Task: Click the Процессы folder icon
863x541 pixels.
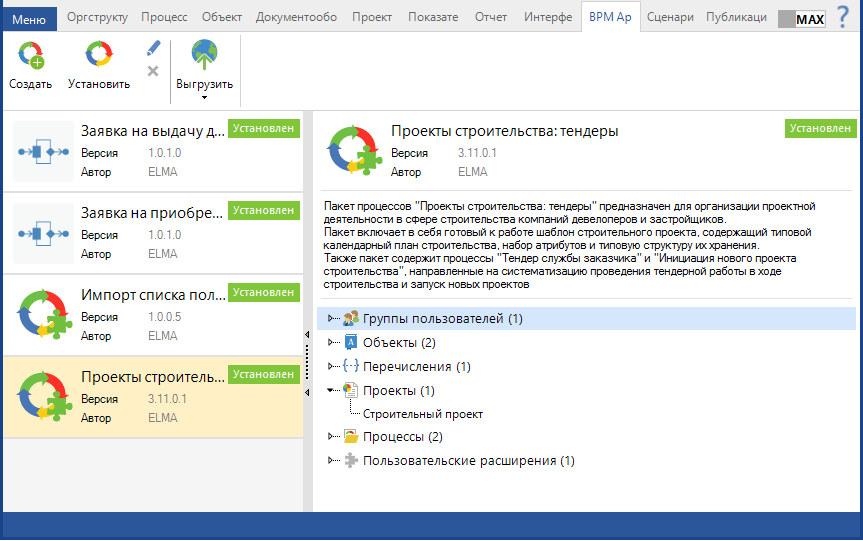Action: click(350, 437)
